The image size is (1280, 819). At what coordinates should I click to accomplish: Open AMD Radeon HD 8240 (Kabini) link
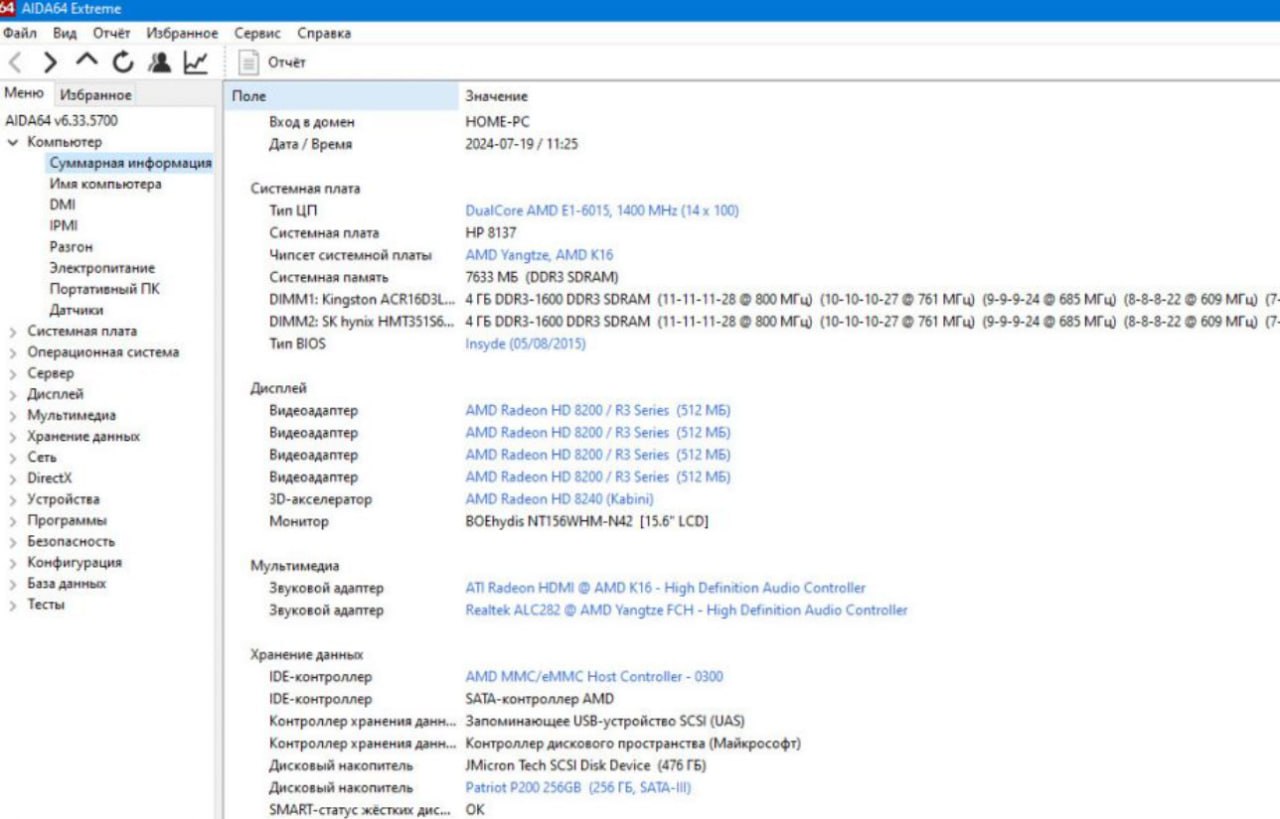pyautogui.click(x=559, y=498)
